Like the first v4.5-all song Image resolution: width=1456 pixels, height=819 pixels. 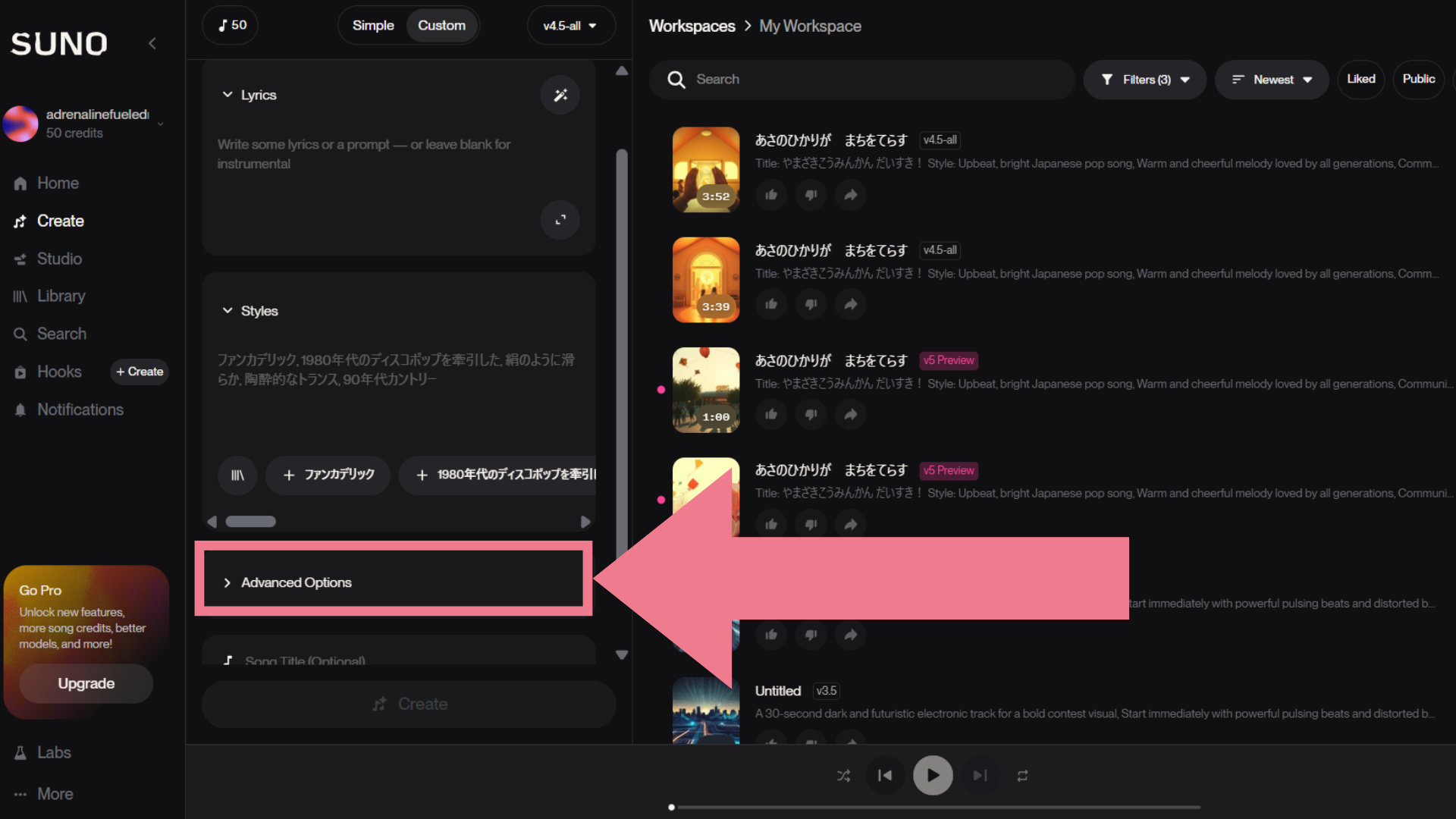(771, 195)
